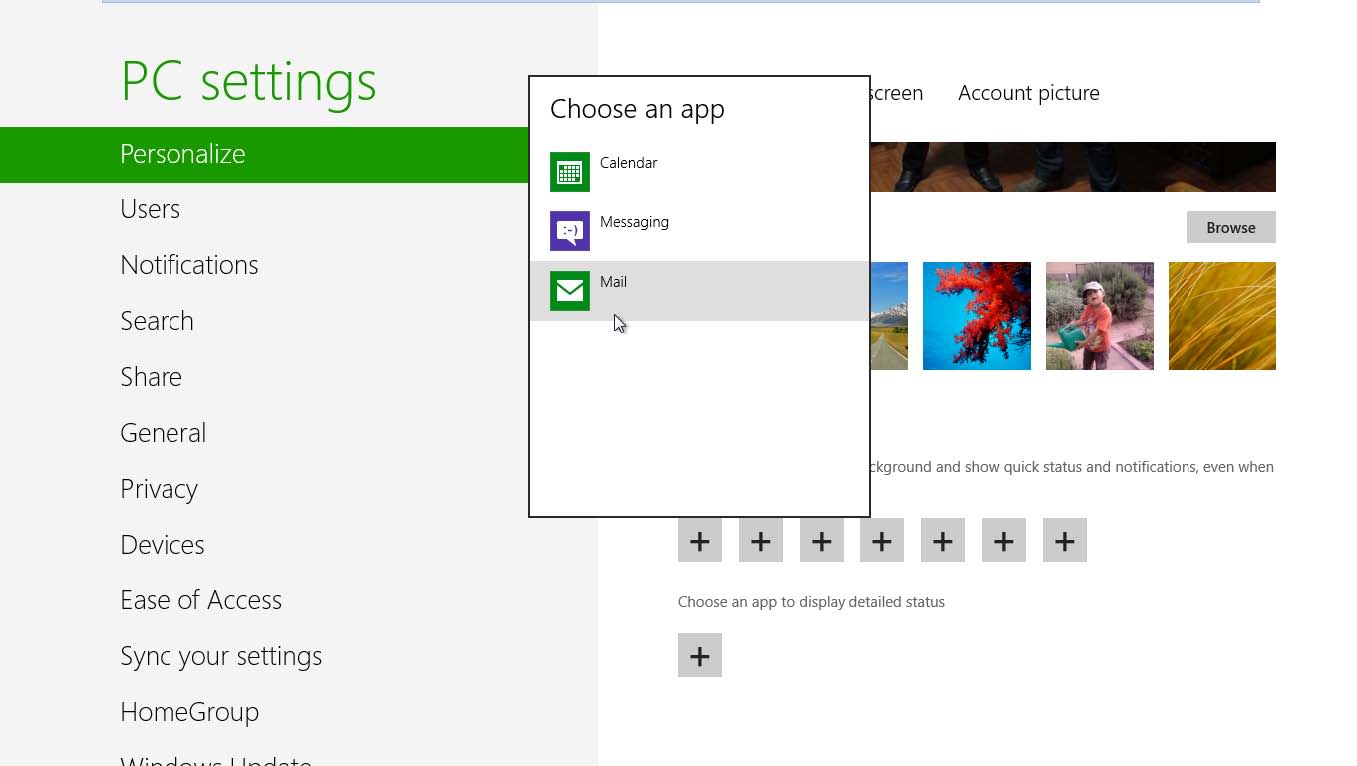Screen dimensions: 1357x766
Task: Go to the HomeGroup settings
Action: tap(189, 712)
